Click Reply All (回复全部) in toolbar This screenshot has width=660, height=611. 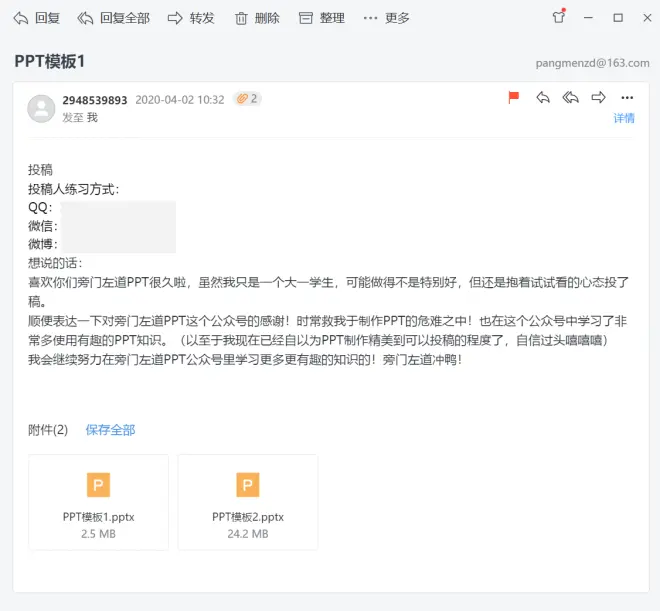pyautogui.click(x=114, y=18)
